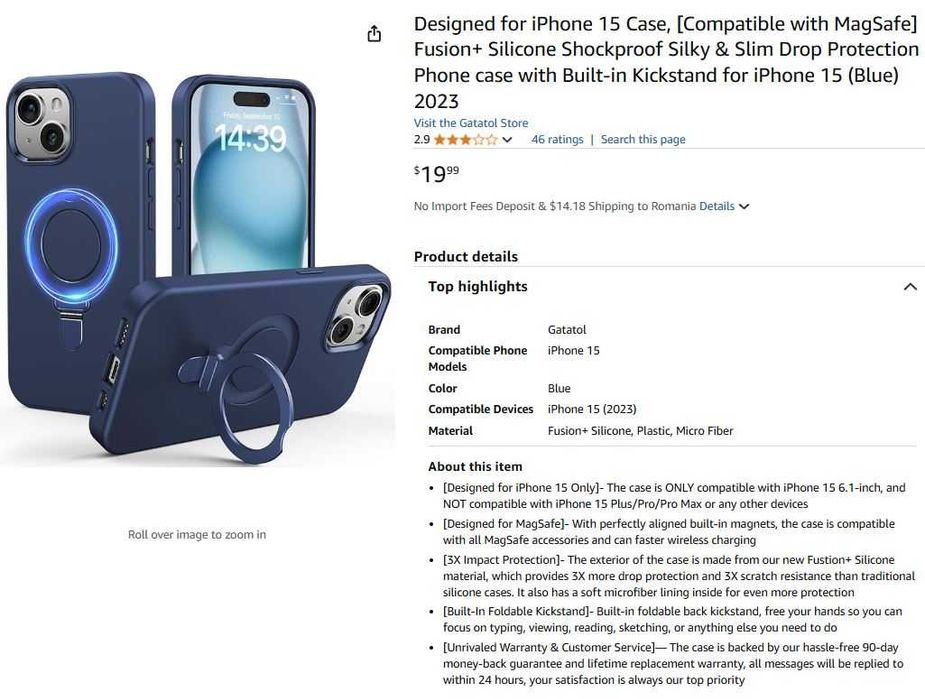The height and width of the screenshot is (699, 925).
Task: Click the Top highlights heading
Action: tap(478, 286)
